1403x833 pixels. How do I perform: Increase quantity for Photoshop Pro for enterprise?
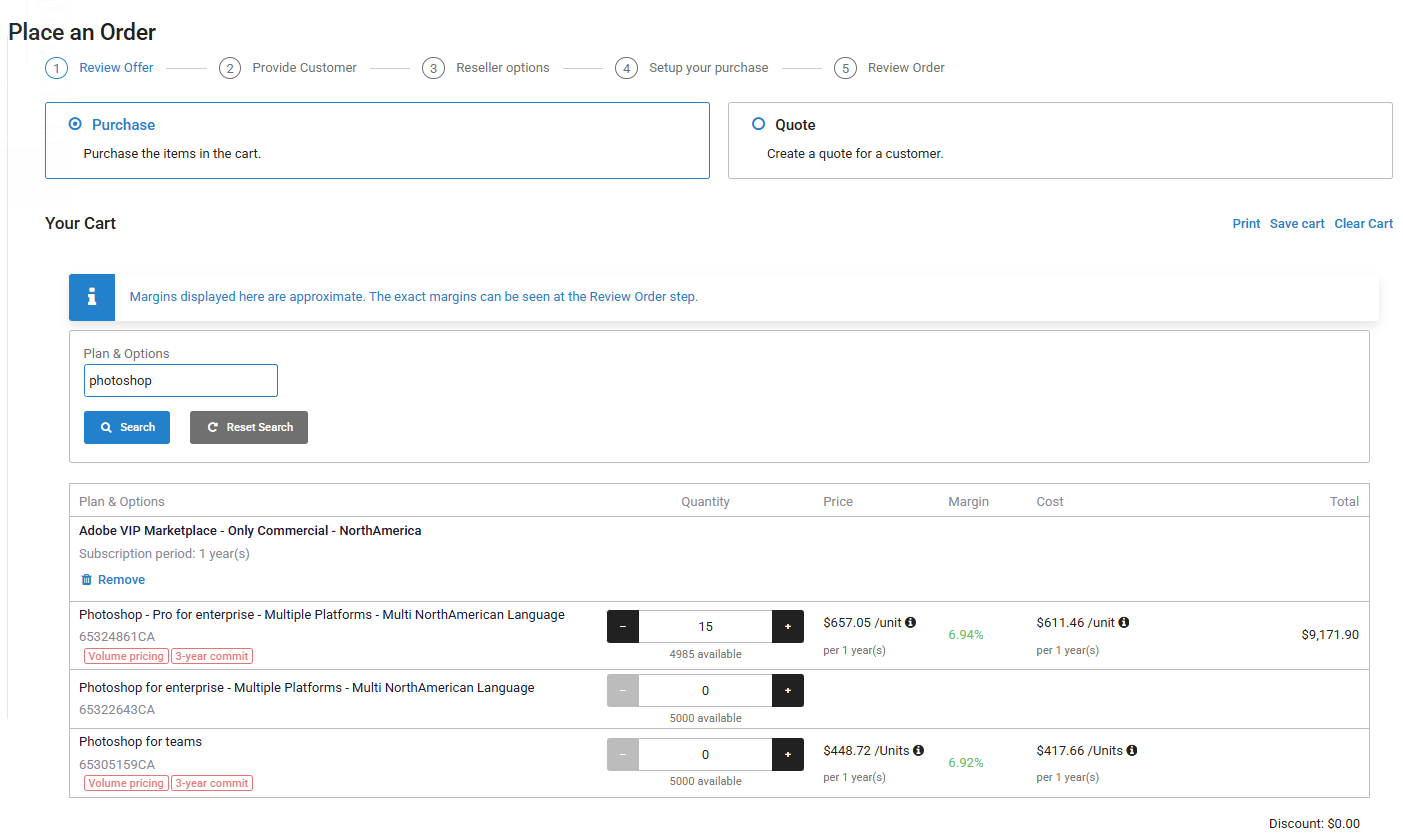[787, 627]
